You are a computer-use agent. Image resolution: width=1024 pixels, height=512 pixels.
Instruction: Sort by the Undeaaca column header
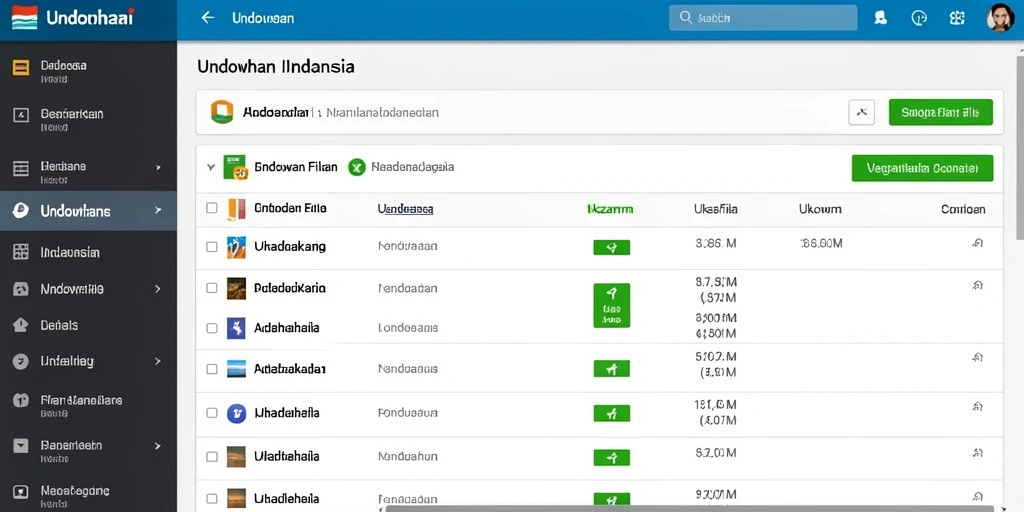pyautogui.click(x=406, y=209)
